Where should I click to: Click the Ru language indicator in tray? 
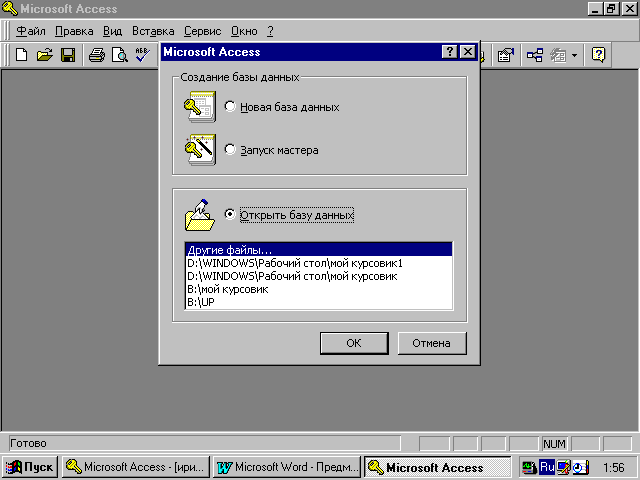tap(547, 467)
